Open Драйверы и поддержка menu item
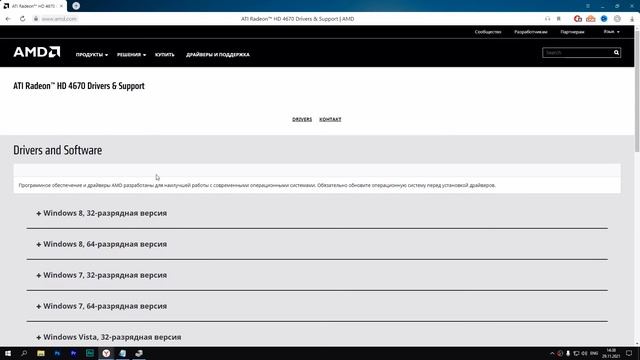The image size is (640, 360). tap(218, 55)
